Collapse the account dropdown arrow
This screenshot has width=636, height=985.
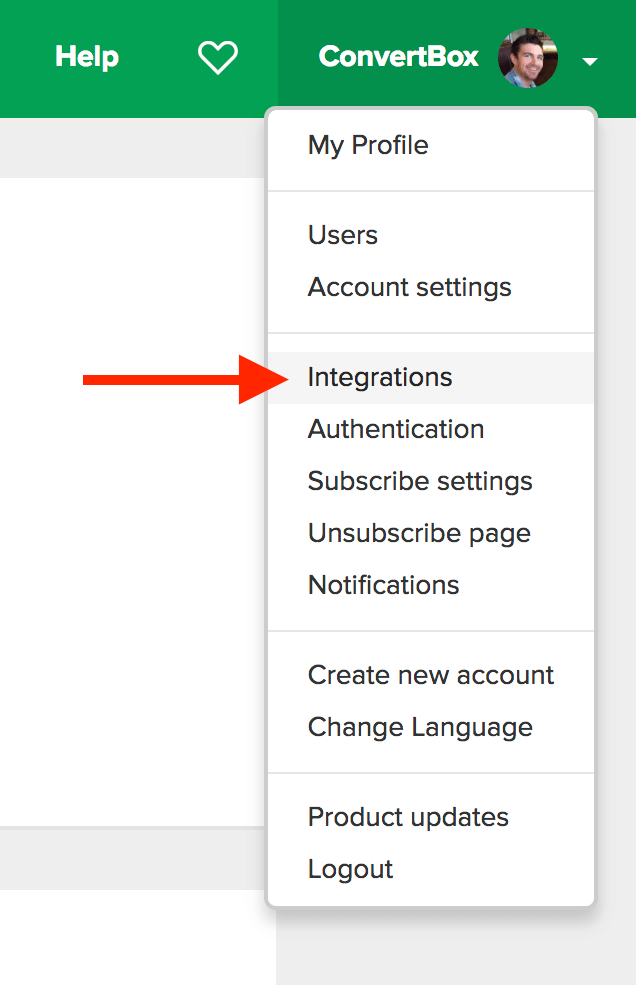(589, 61)
